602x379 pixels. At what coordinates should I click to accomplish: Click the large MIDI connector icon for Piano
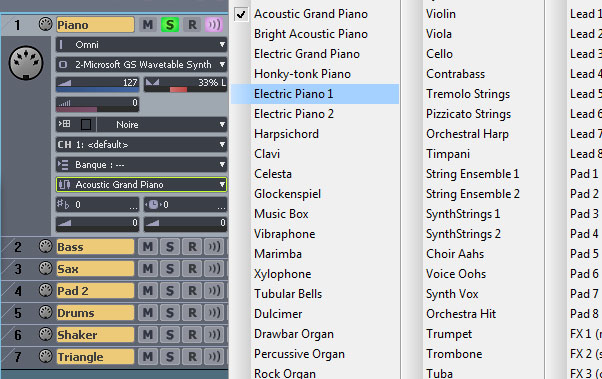point(26,63)
